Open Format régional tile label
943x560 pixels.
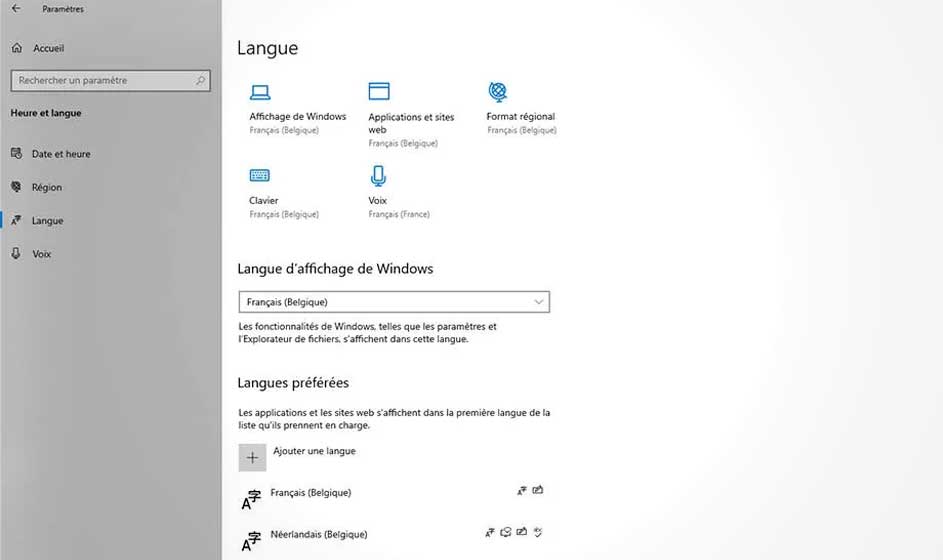click(x=521, y=116)
